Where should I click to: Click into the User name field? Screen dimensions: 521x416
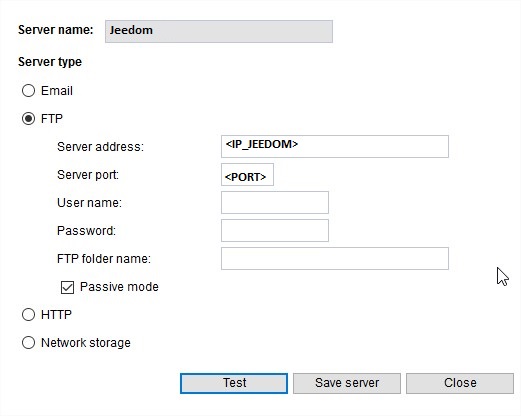(275, 202)
